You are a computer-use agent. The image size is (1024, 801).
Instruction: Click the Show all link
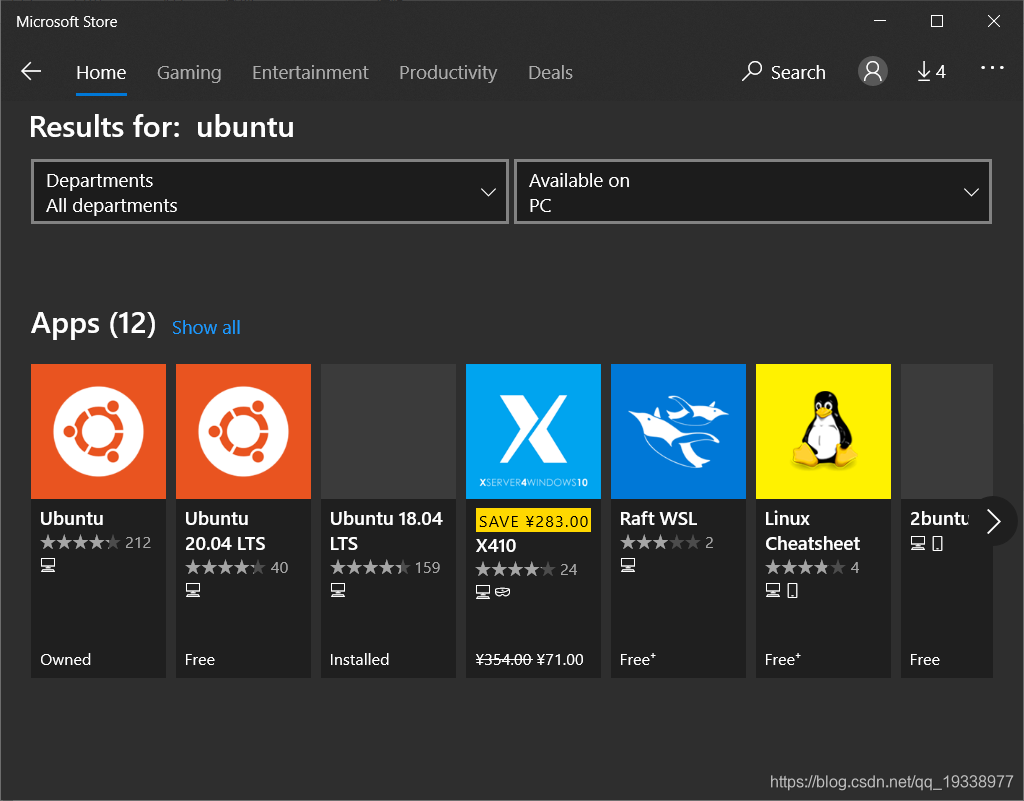[206, 327]
